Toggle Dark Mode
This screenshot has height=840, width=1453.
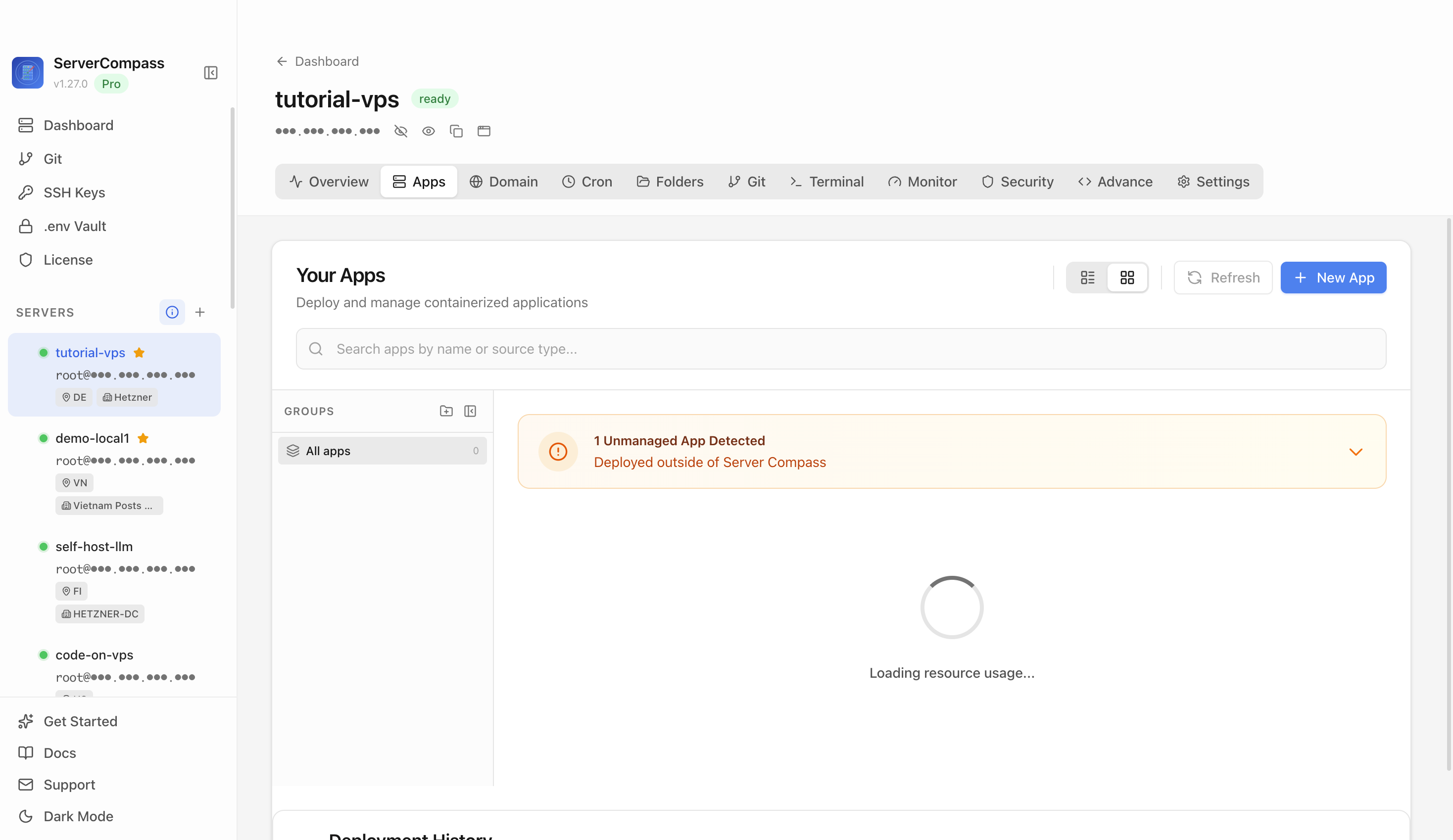click(66, 816)
